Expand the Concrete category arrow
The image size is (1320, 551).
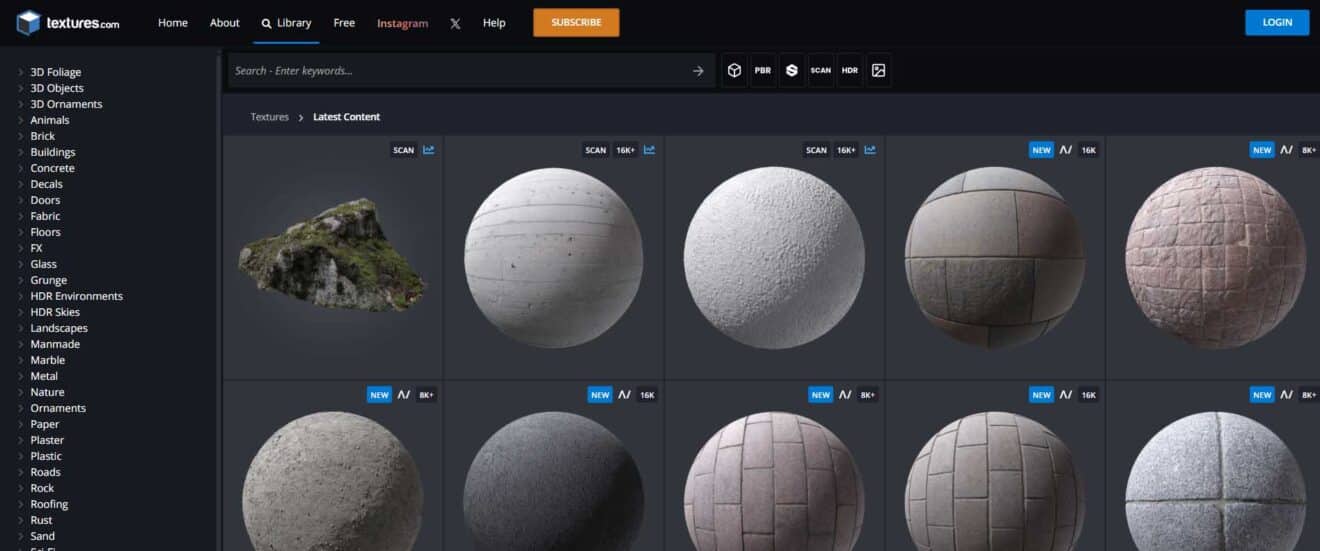21,168
